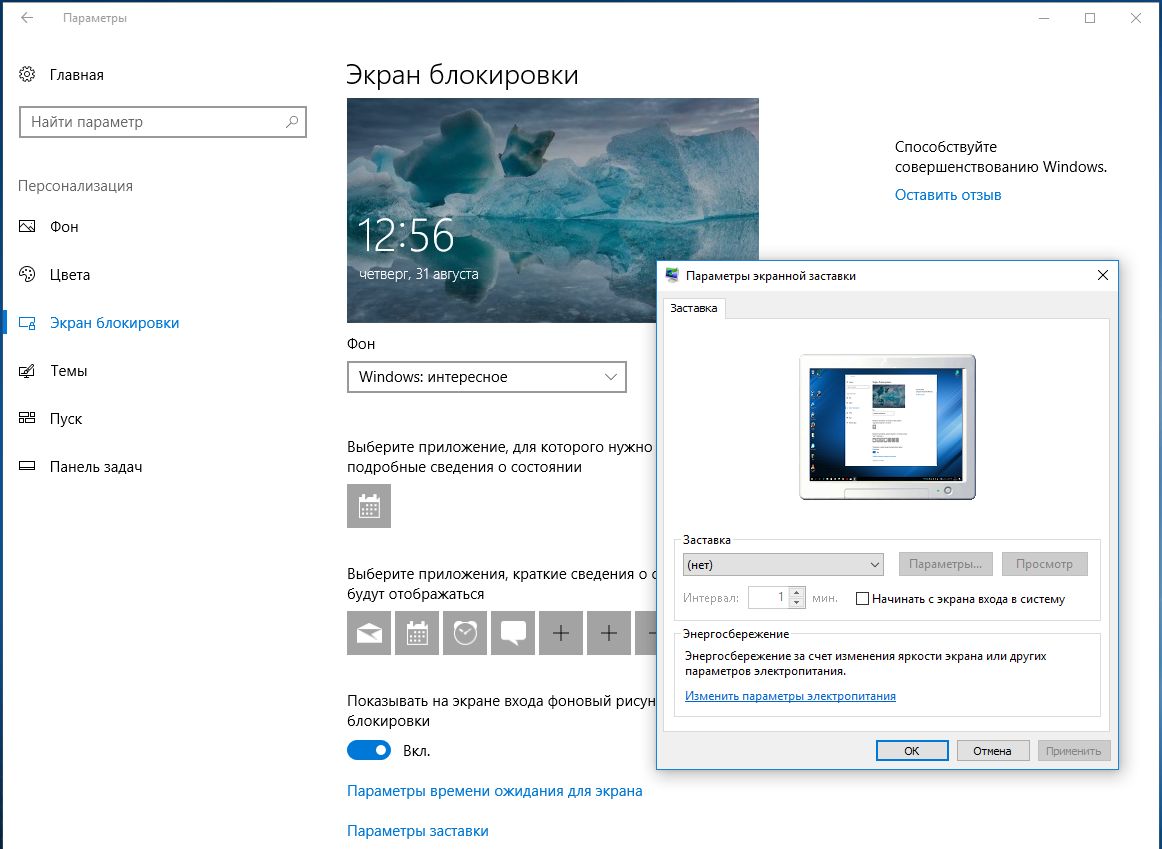The width and height of the screenshot is (1162, 849).
Task: Click the back arrow in Settings
Action: (x=27, y=18)
